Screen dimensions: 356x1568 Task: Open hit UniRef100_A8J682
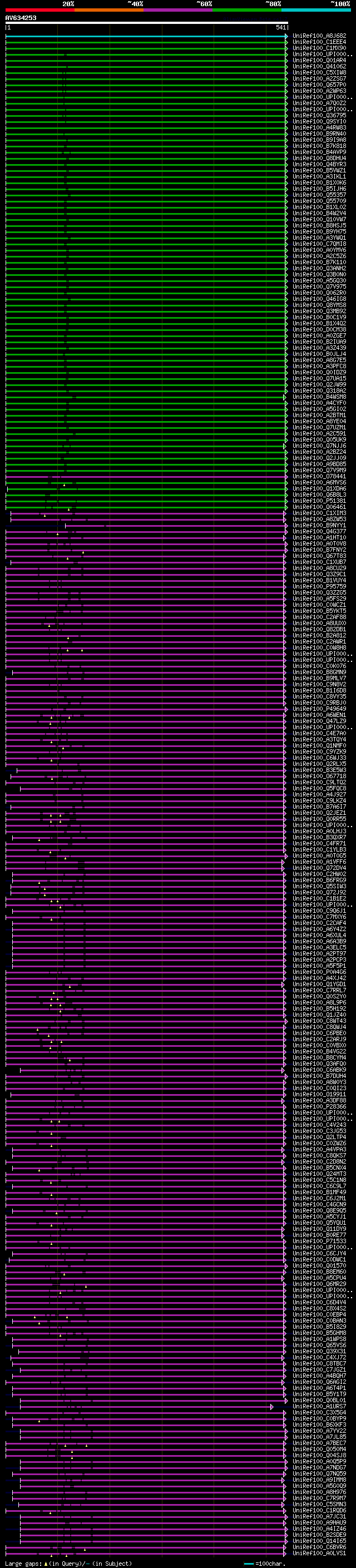coord(319,36)
